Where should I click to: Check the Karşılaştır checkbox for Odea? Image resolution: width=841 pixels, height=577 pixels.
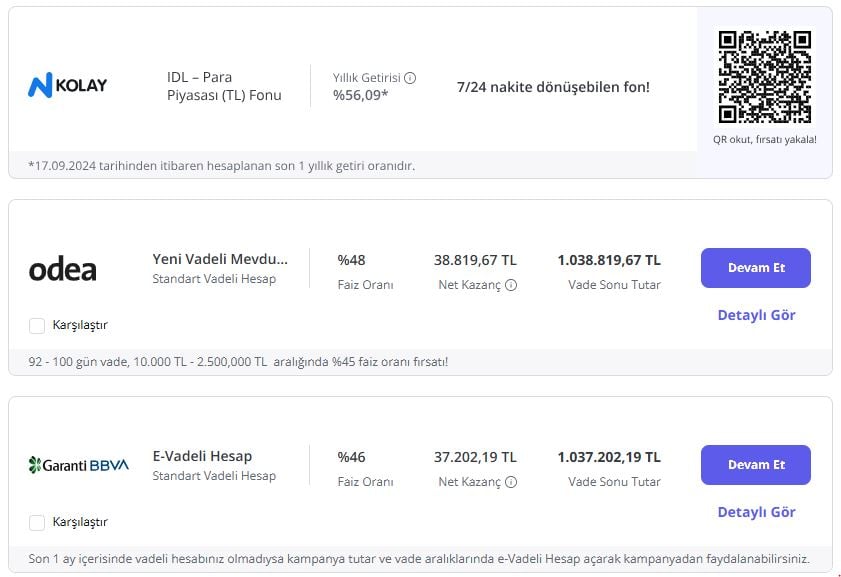[36, 325]
